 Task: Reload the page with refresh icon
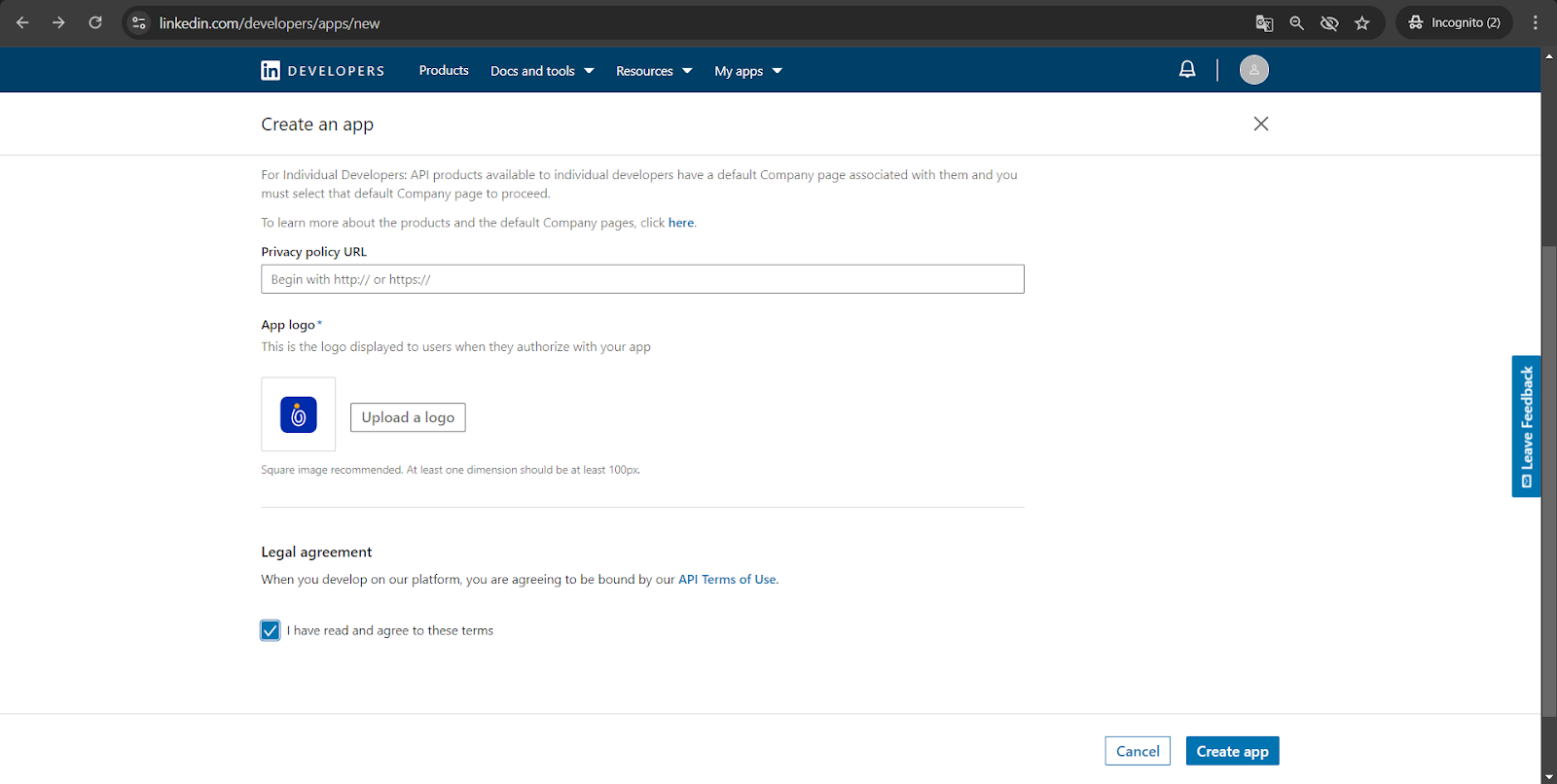point(95,22)
